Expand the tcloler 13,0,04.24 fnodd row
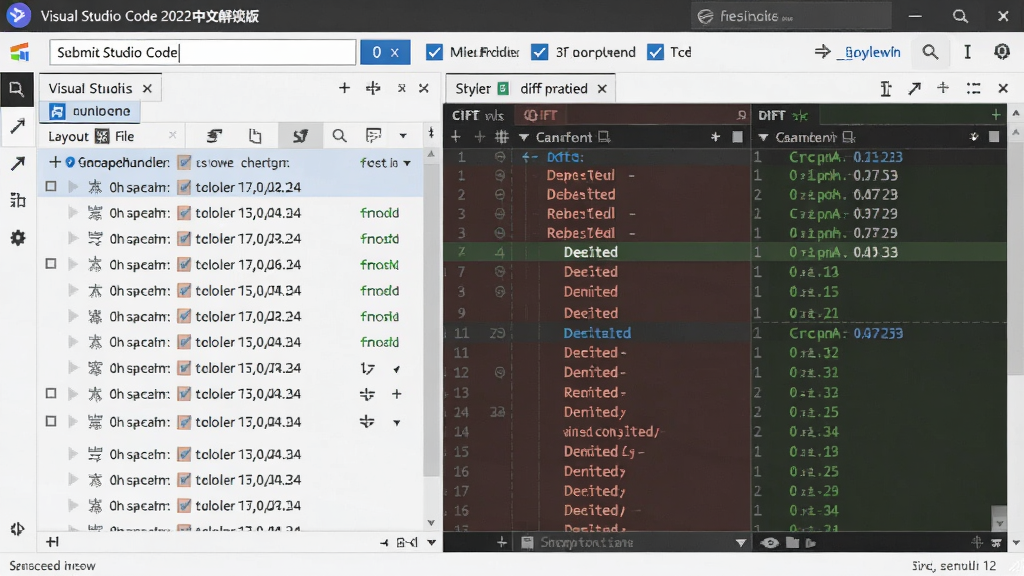 (x=73, y=213)
